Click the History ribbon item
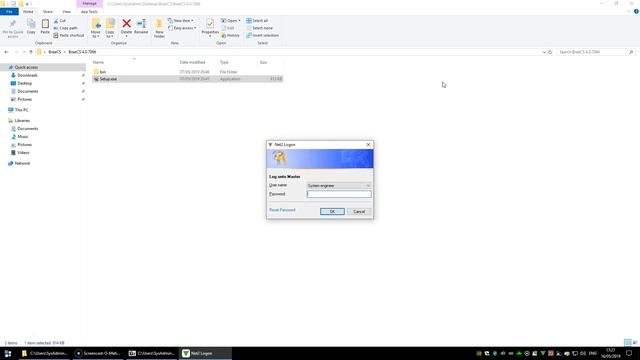Viewport: 640px width, 360px height. tap(231, 36)
